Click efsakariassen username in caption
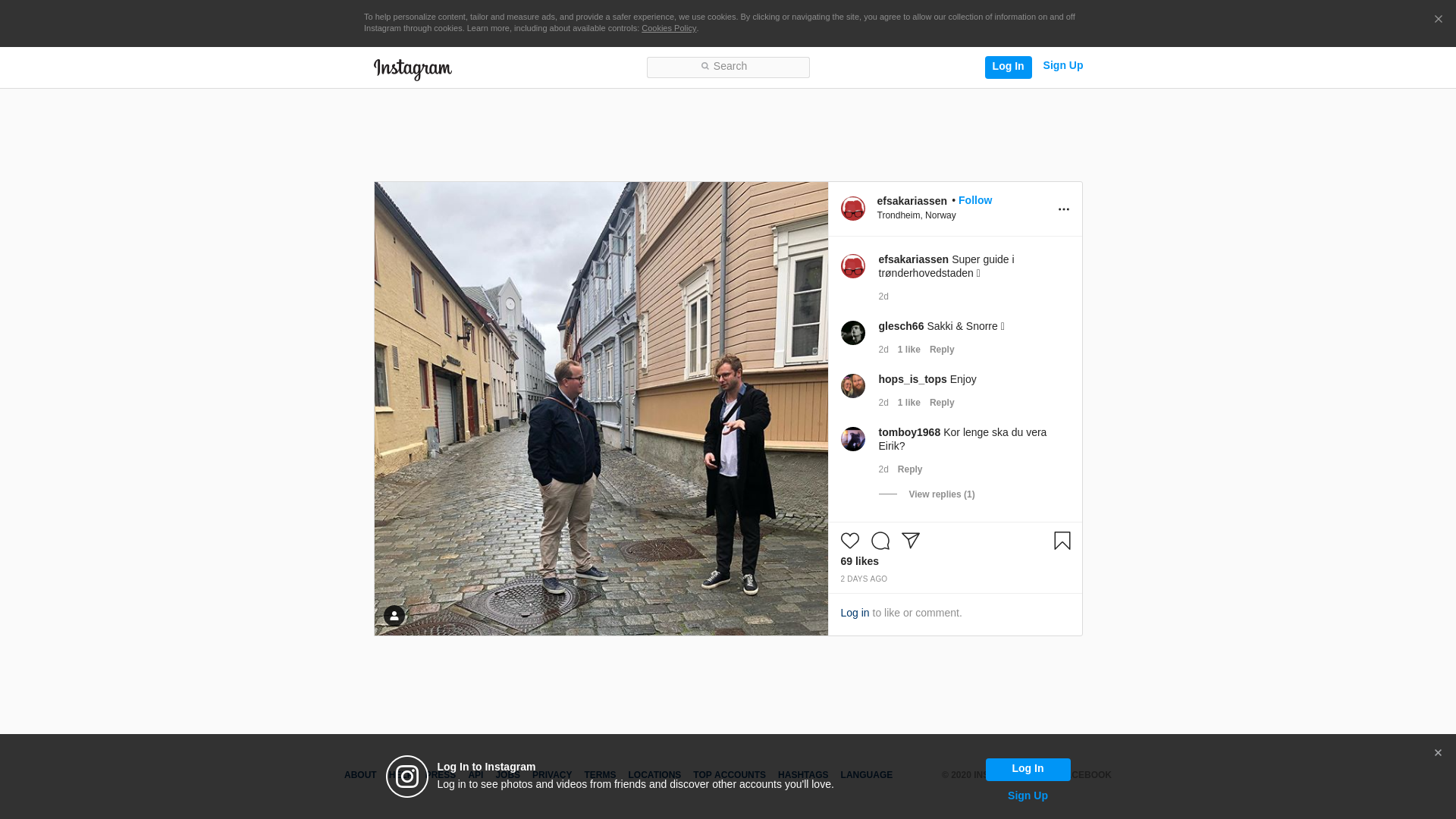This screenshot has height=819, width=1456. [913, 259]
